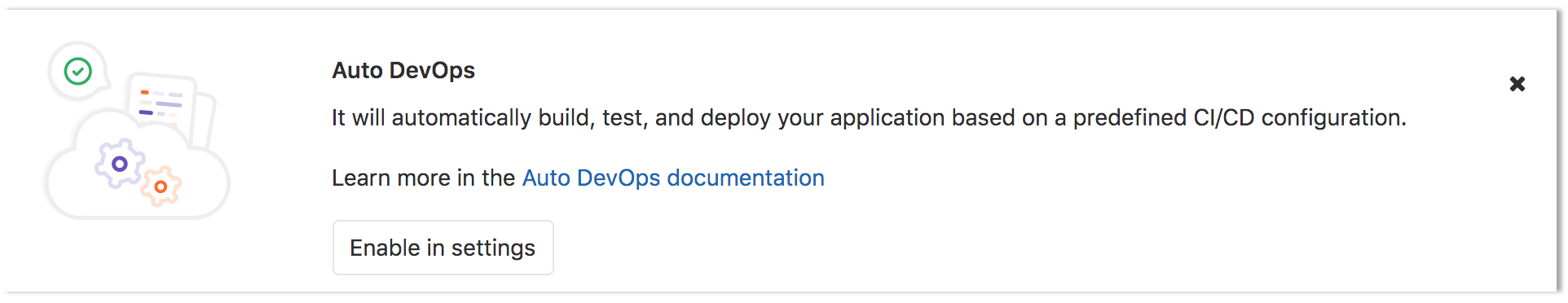Dismiss the Auto DevOps banner with the X
Screen dimensions: 1568x303
(1517, 84)
